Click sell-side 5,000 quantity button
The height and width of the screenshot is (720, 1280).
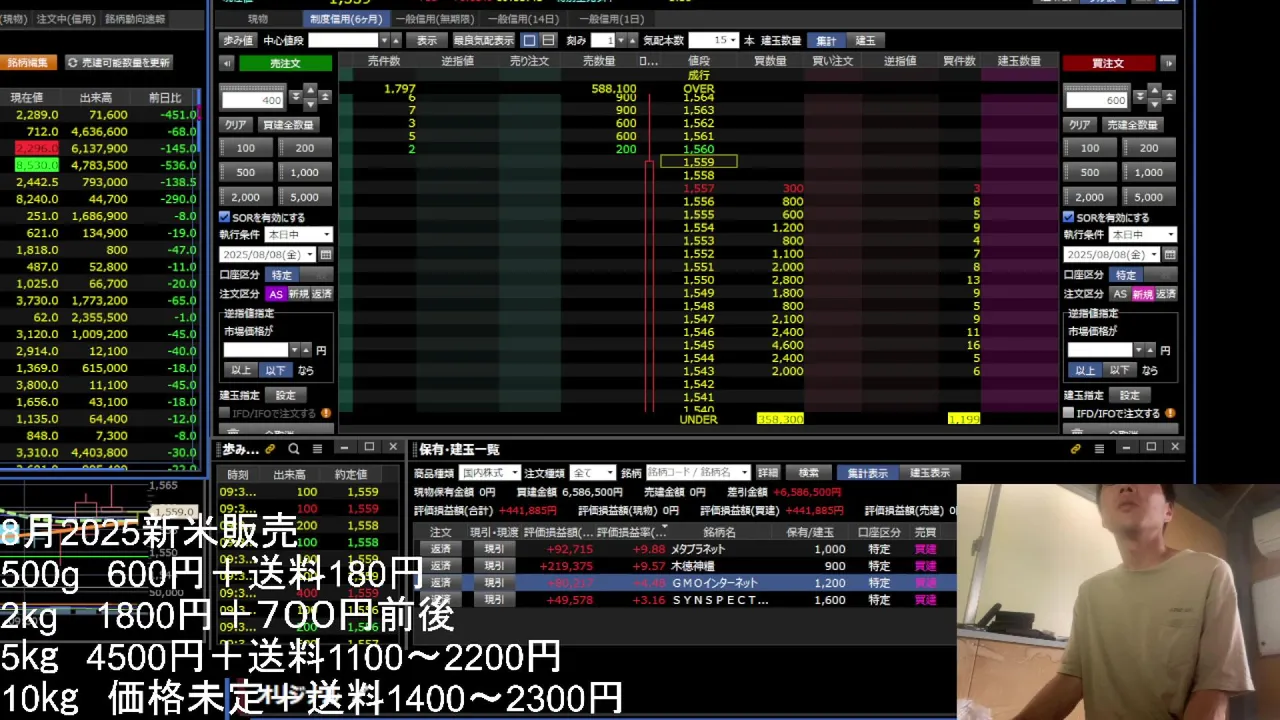(x=305, y=197)
